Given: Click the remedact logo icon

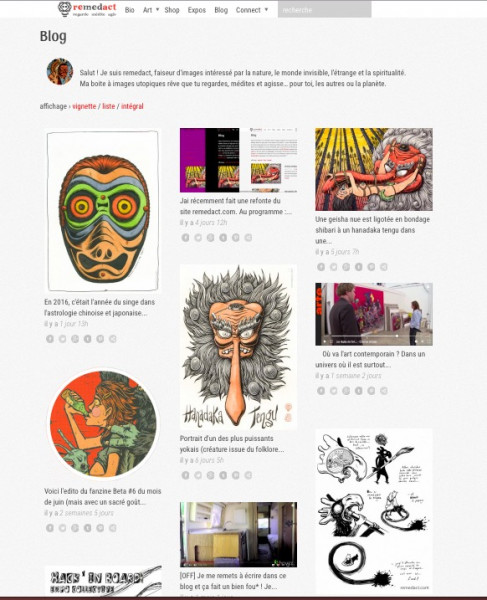Looking at the screenshot, I should [x=65, y=9].
